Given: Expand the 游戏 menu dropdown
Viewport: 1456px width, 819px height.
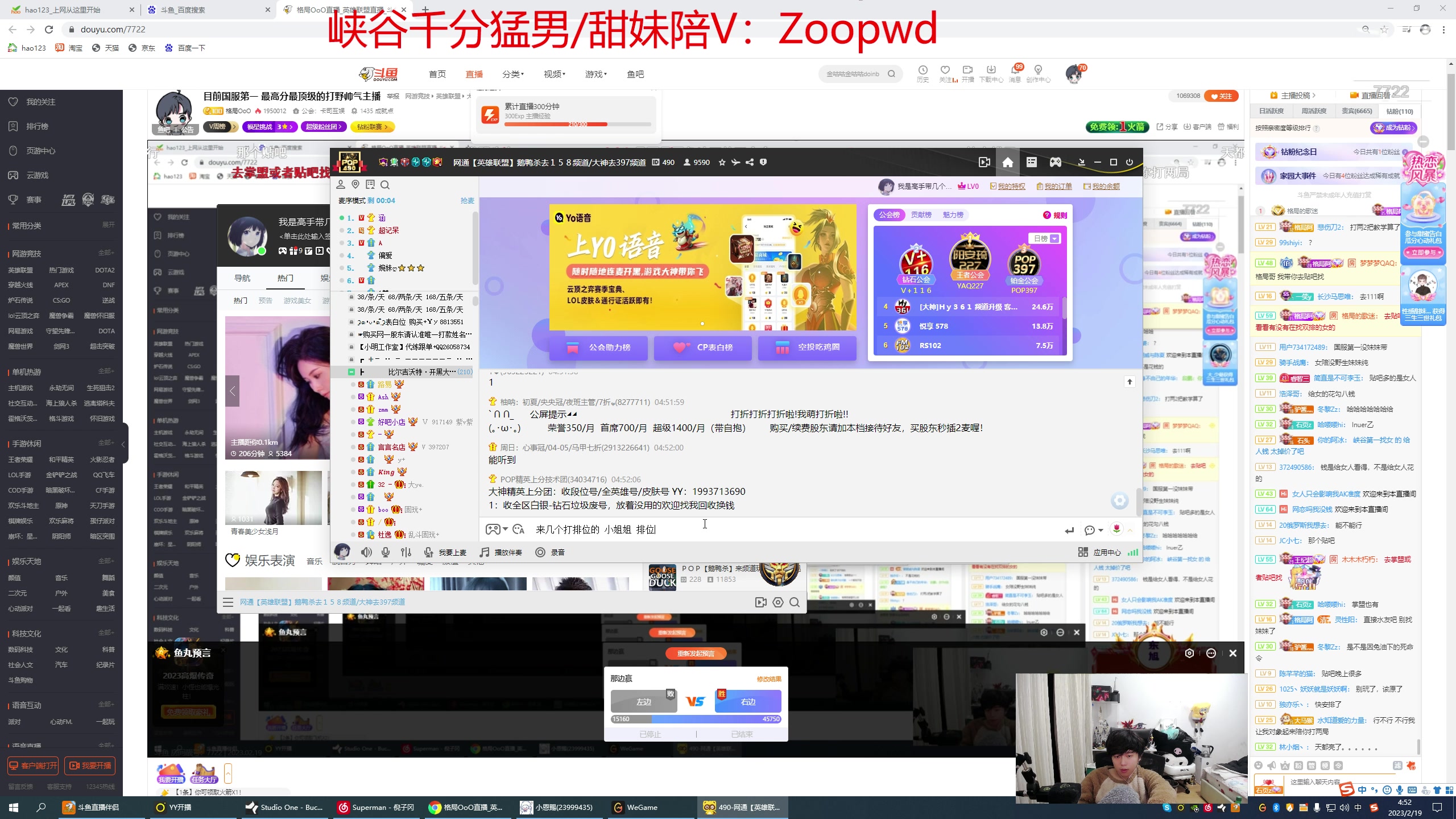Looking at the screenshot, I should click(595, 74).
